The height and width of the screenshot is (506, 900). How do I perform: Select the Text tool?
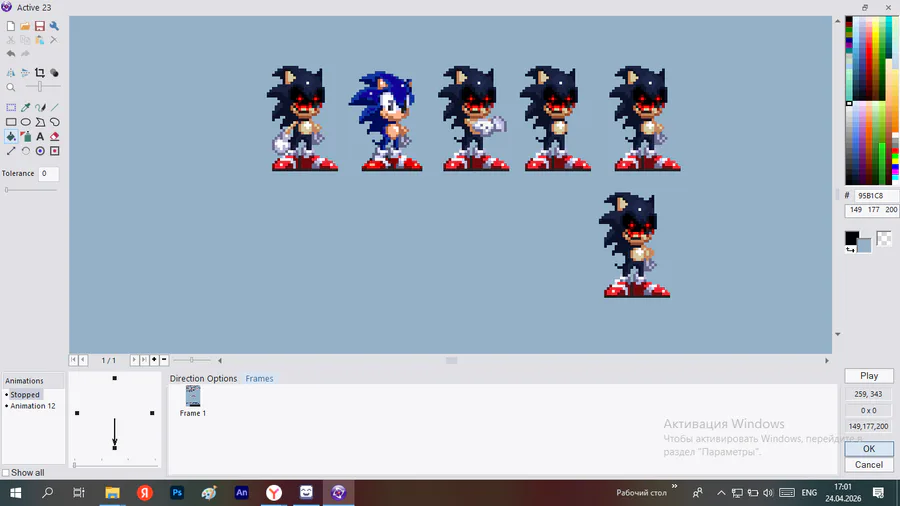pyautogui.click(x=40, y=137)
